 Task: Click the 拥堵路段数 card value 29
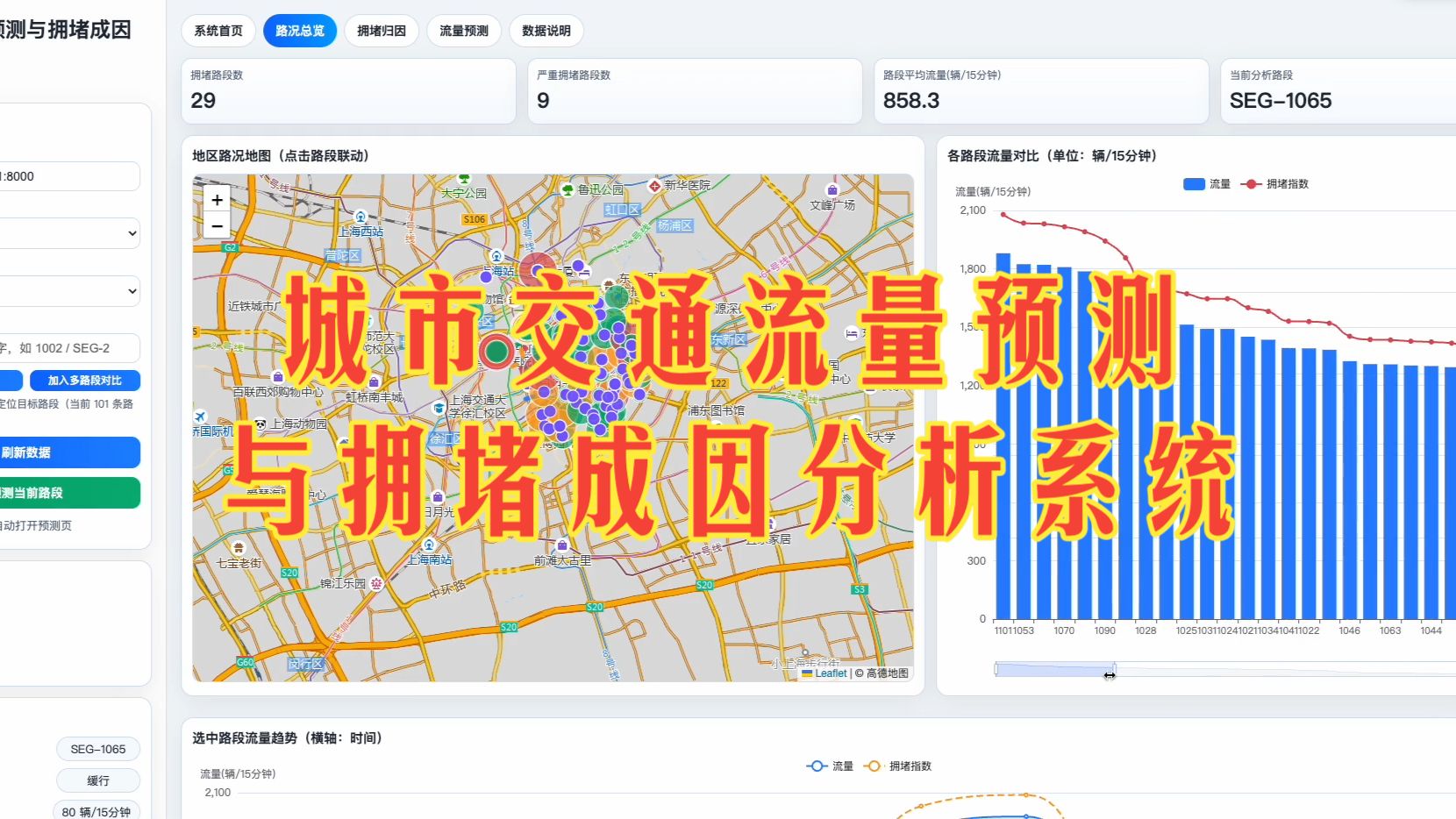click(203, 101)
